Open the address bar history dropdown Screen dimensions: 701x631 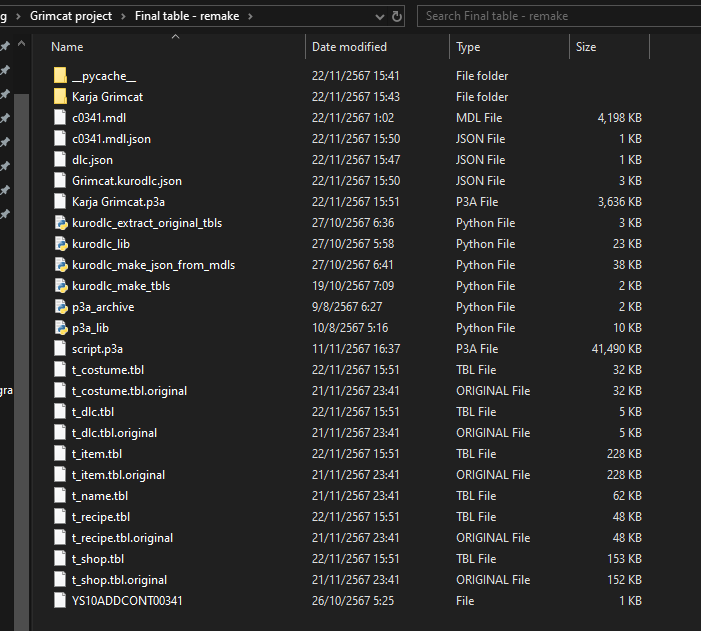pos(380,17)
